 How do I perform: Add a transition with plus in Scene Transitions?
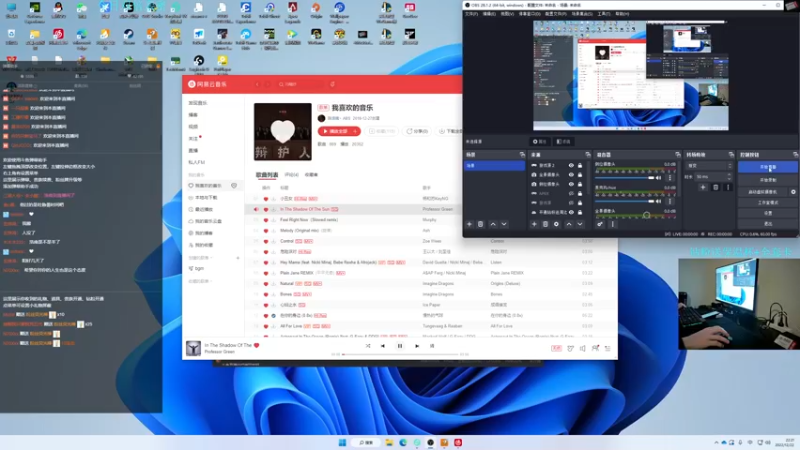[703, 187]
